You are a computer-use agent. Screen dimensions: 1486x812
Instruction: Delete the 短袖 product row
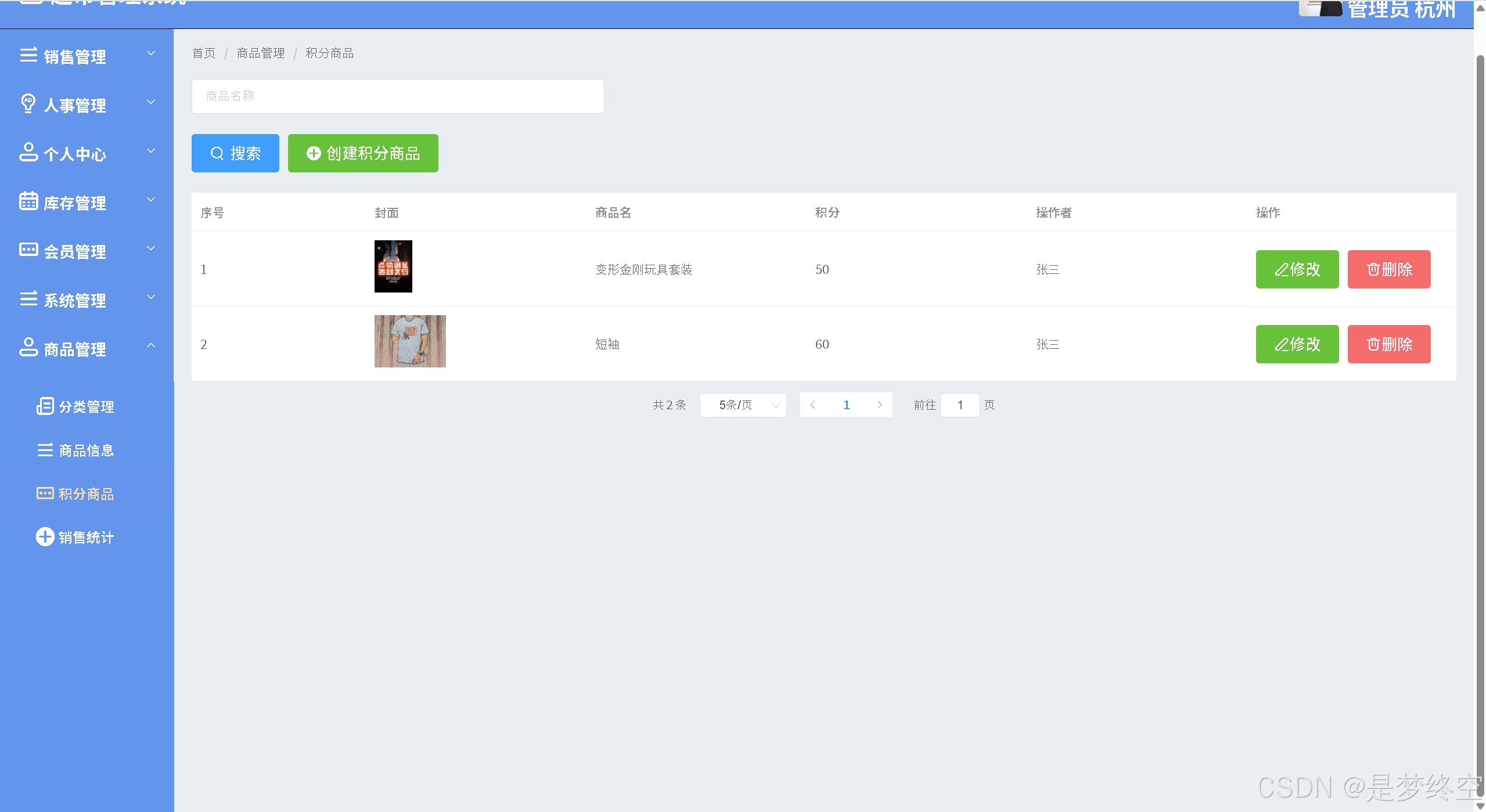click(1388, 344)
